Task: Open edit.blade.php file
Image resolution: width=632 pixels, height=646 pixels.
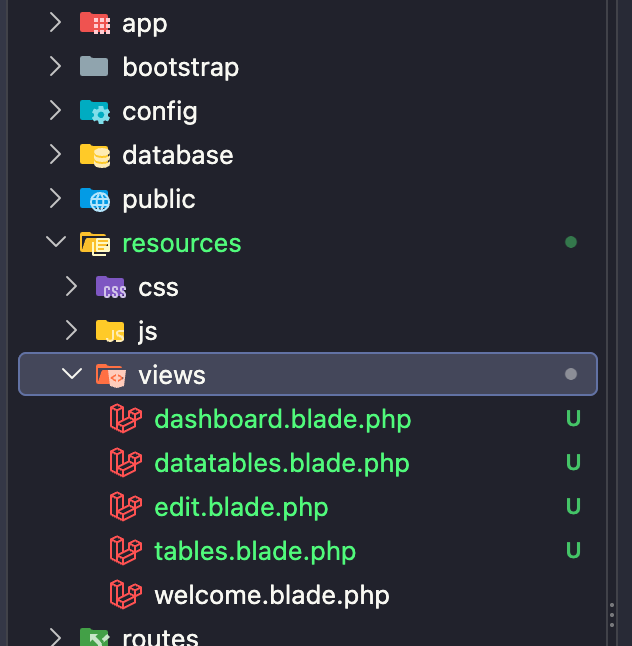Action: (x=241, y=508)
